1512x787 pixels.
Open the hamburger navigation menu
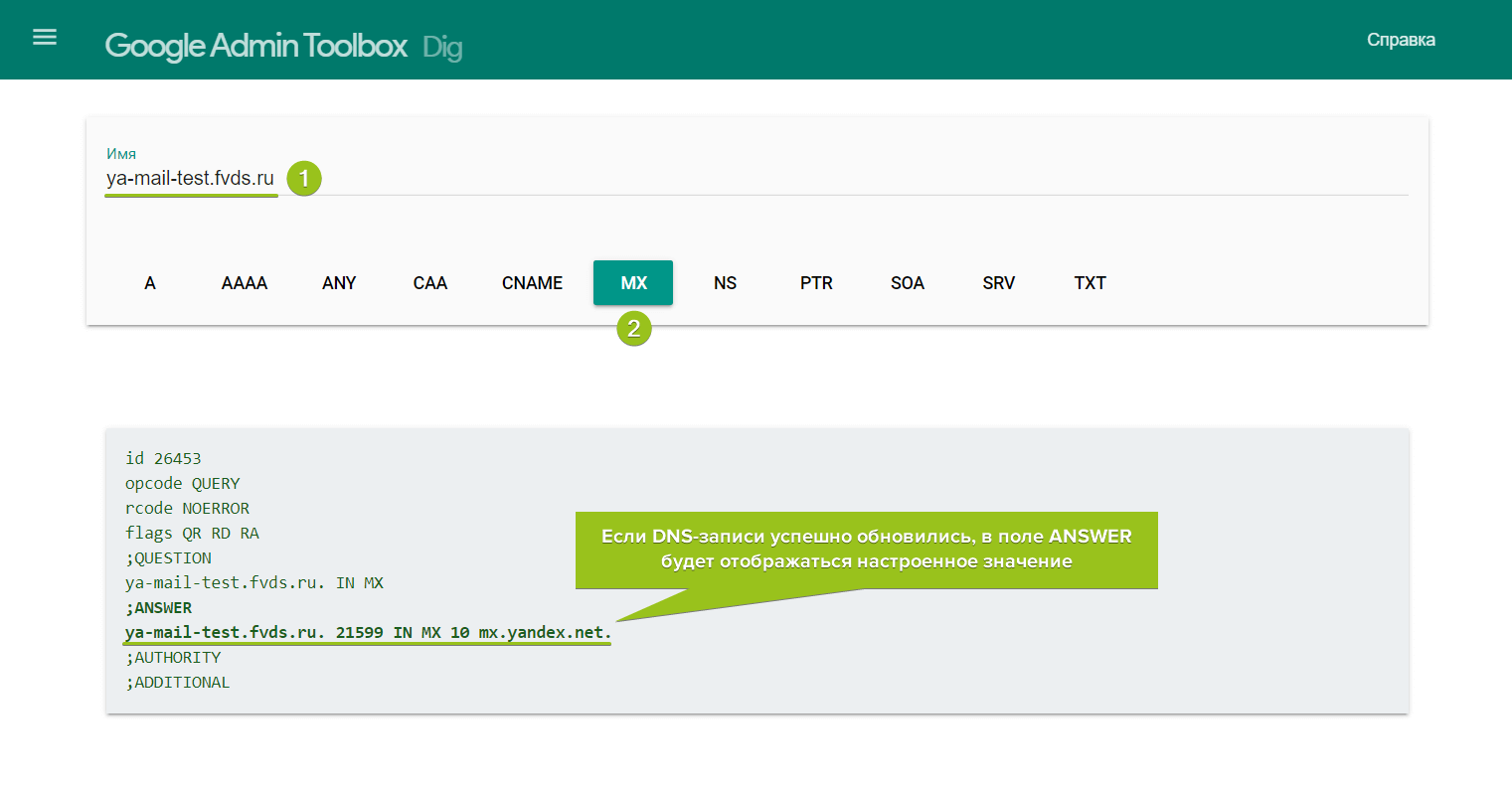(x=45, y=38)
